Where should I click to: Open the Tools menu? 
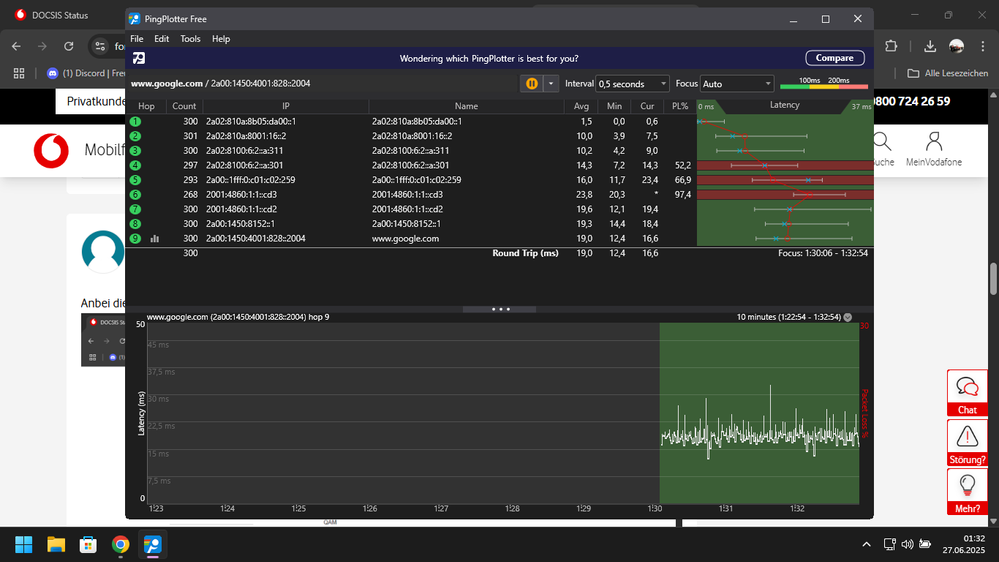190,39
